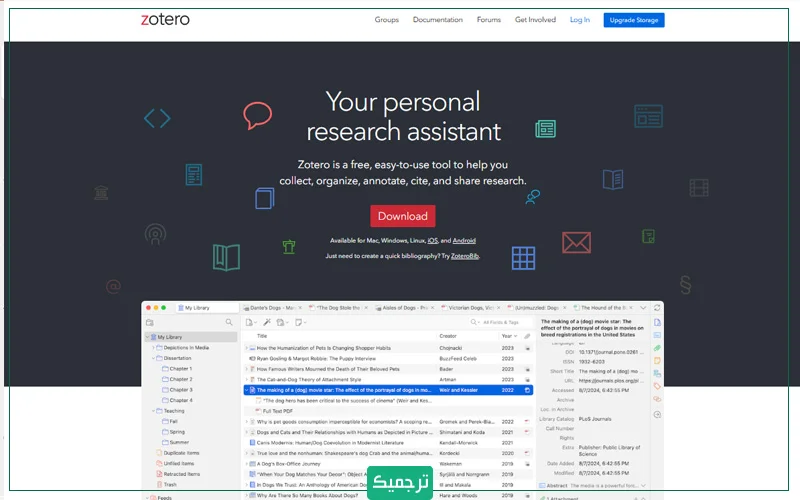
Task: Click the Locate arrow-circle sidenav icon
Action: coord(657,414)
